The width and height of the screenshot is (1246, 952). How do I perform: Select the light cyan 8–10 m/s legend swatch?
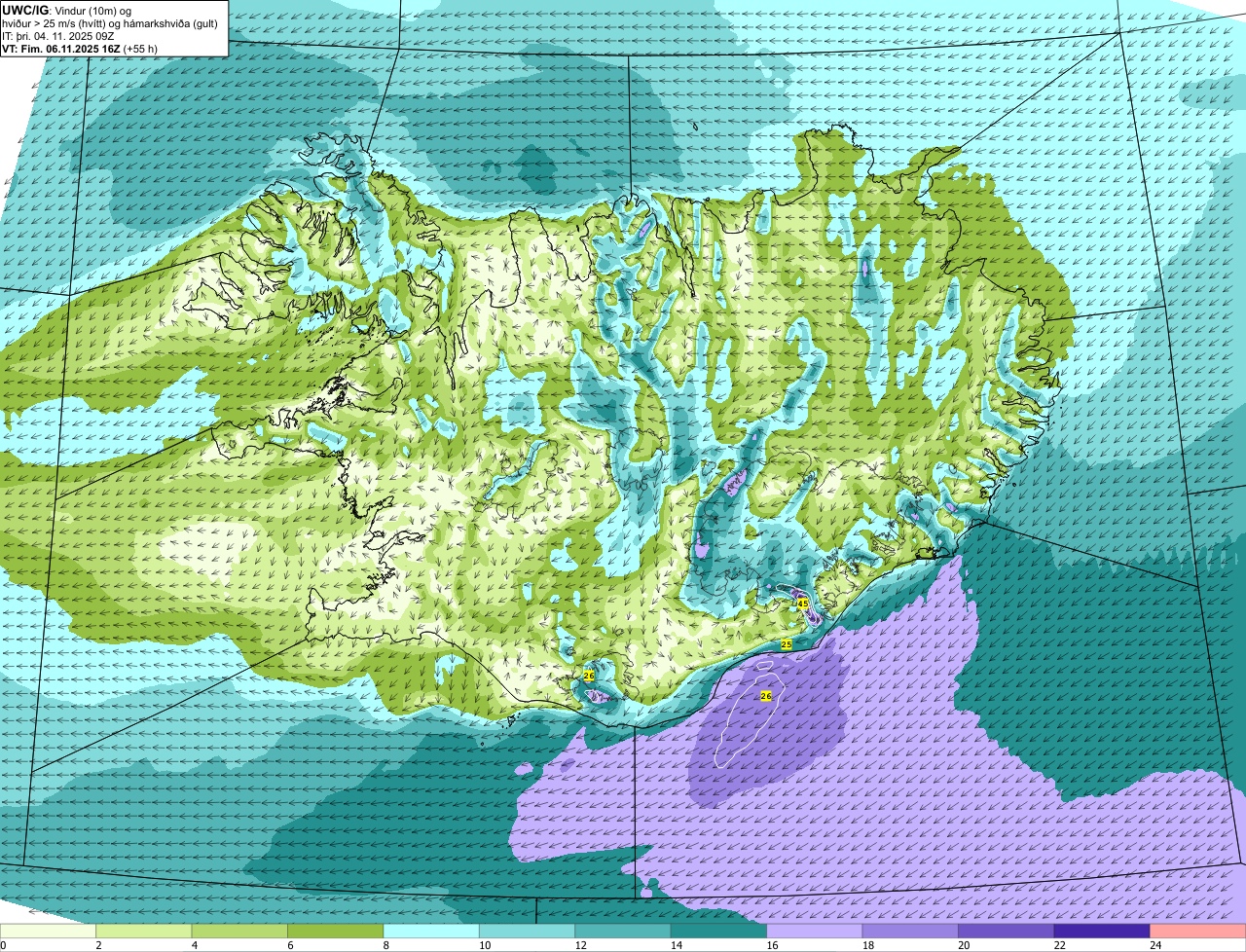432,932
